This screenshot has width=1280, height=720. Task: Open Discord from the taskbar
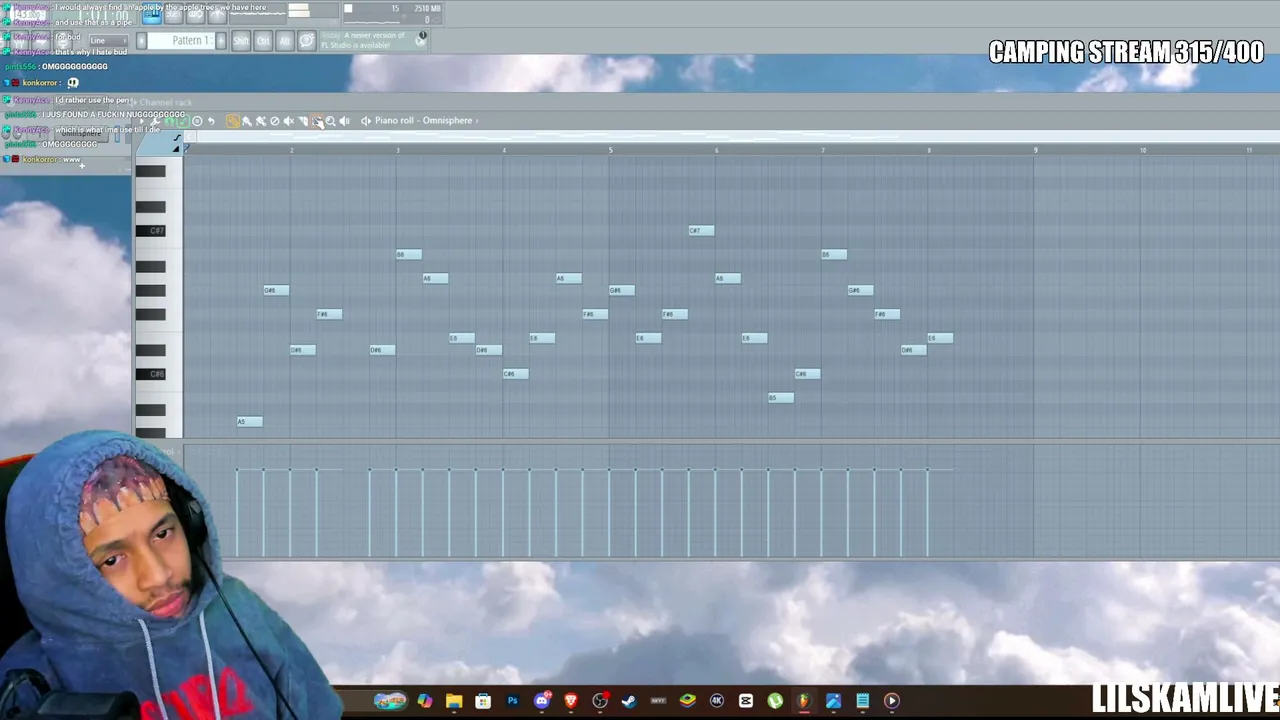tap(541, 701)
